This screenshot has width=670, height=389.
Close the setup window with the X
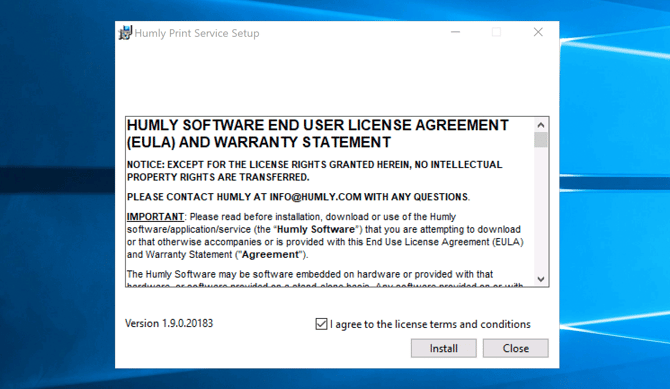538,32
